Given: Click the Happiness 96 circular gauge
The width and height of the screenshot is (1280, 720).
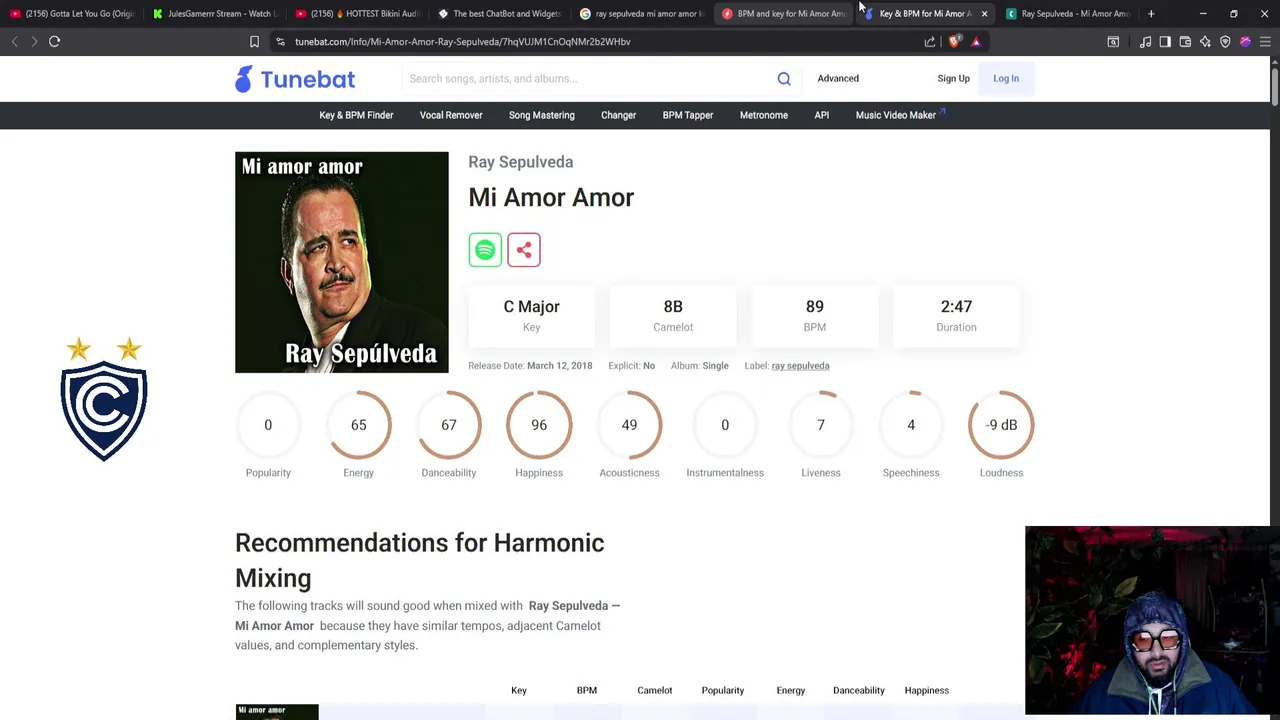Looking at the screenshot, I should [539, 425].
